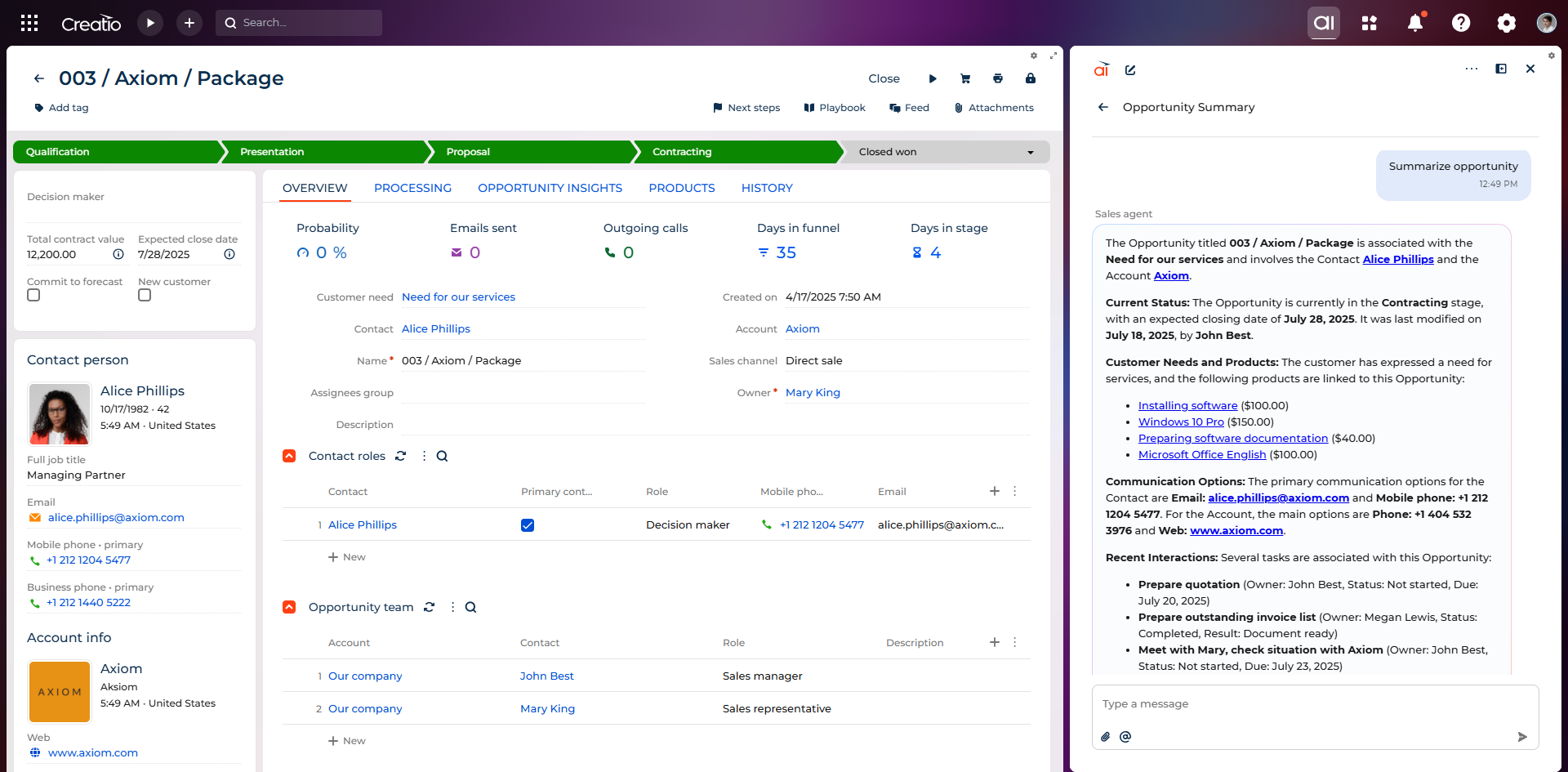
Task: Toggle the New customer checkbox
Action: tap(145, 295)
